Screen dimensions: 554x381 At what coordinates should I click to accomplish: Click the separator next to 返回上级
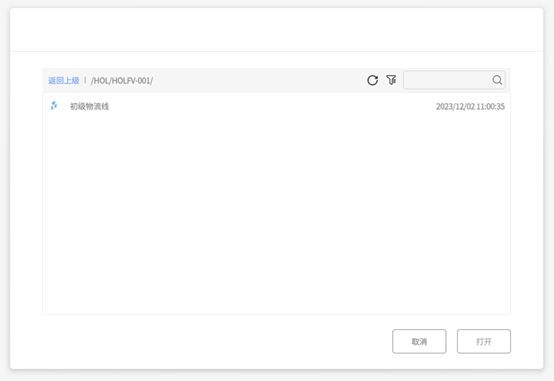click(x=85, y=80)
